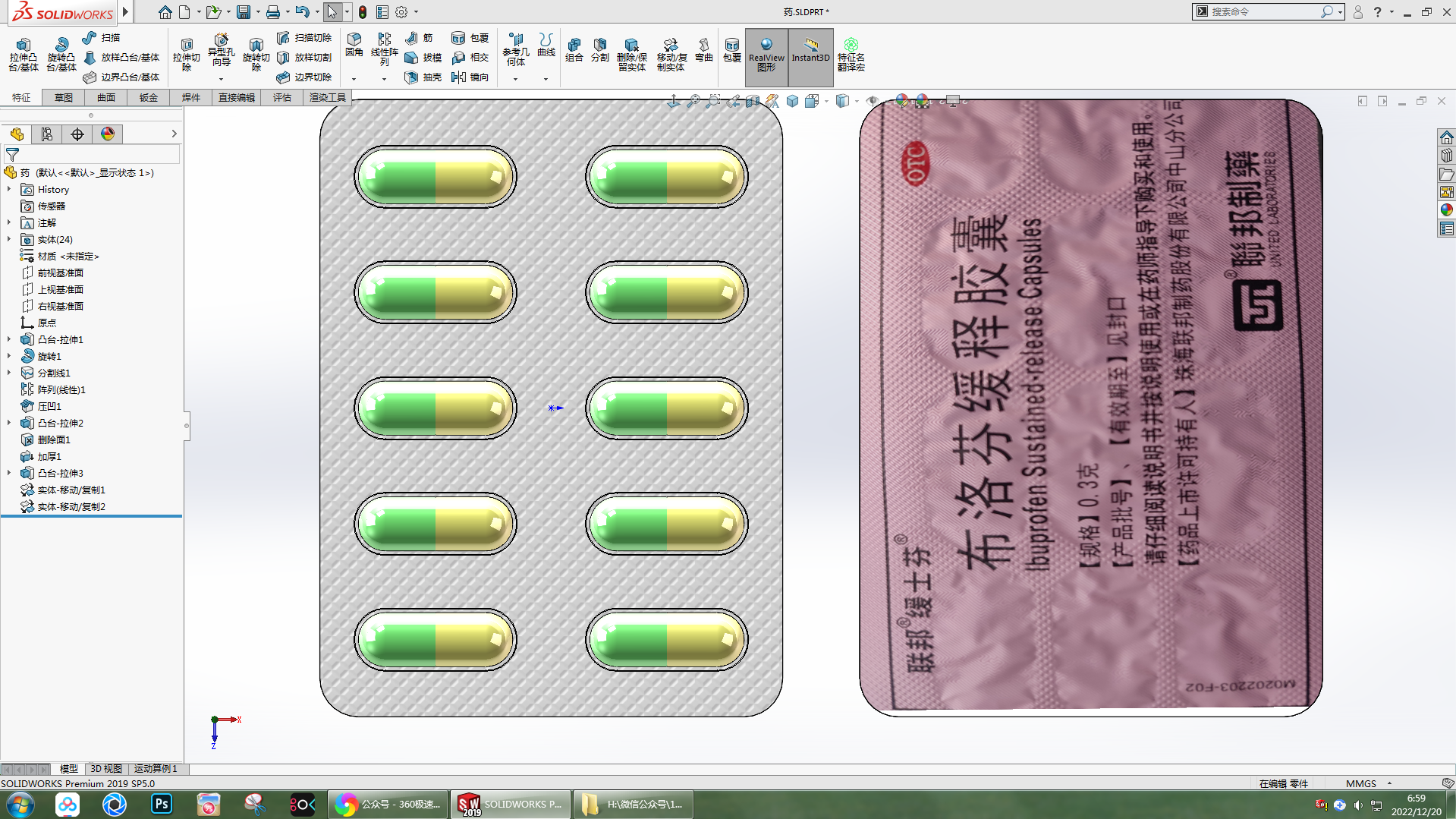Switch to the 焊件 (Weldments) tab
This screenshot has height=819, width=1456.
(191, 97)
